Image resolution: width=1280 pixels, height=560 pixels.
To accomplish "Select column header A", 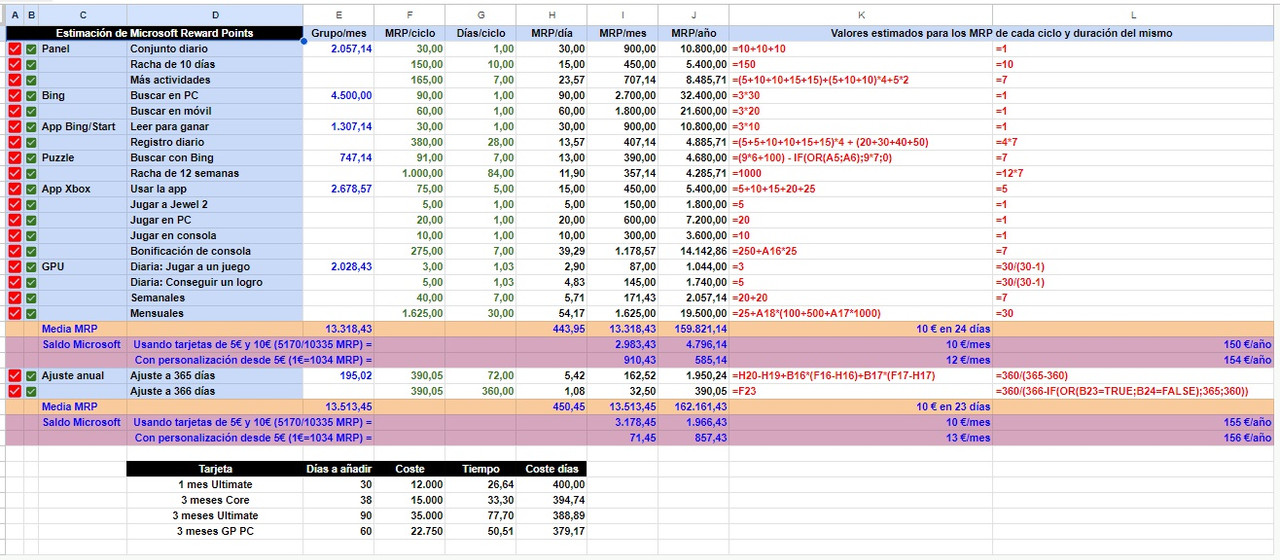I will click(x=14, y=14).
